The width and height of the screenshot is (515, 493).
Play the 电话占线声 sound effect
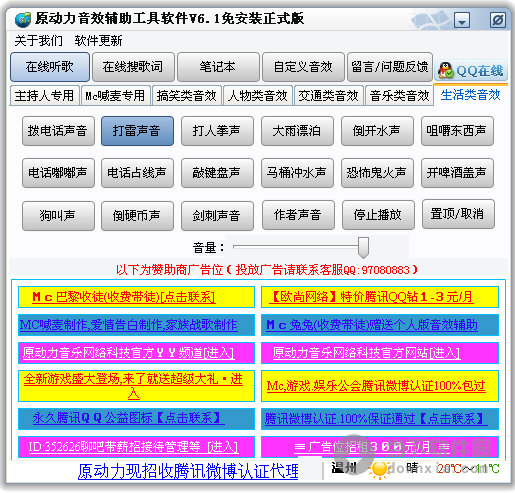tap(137, 173)
